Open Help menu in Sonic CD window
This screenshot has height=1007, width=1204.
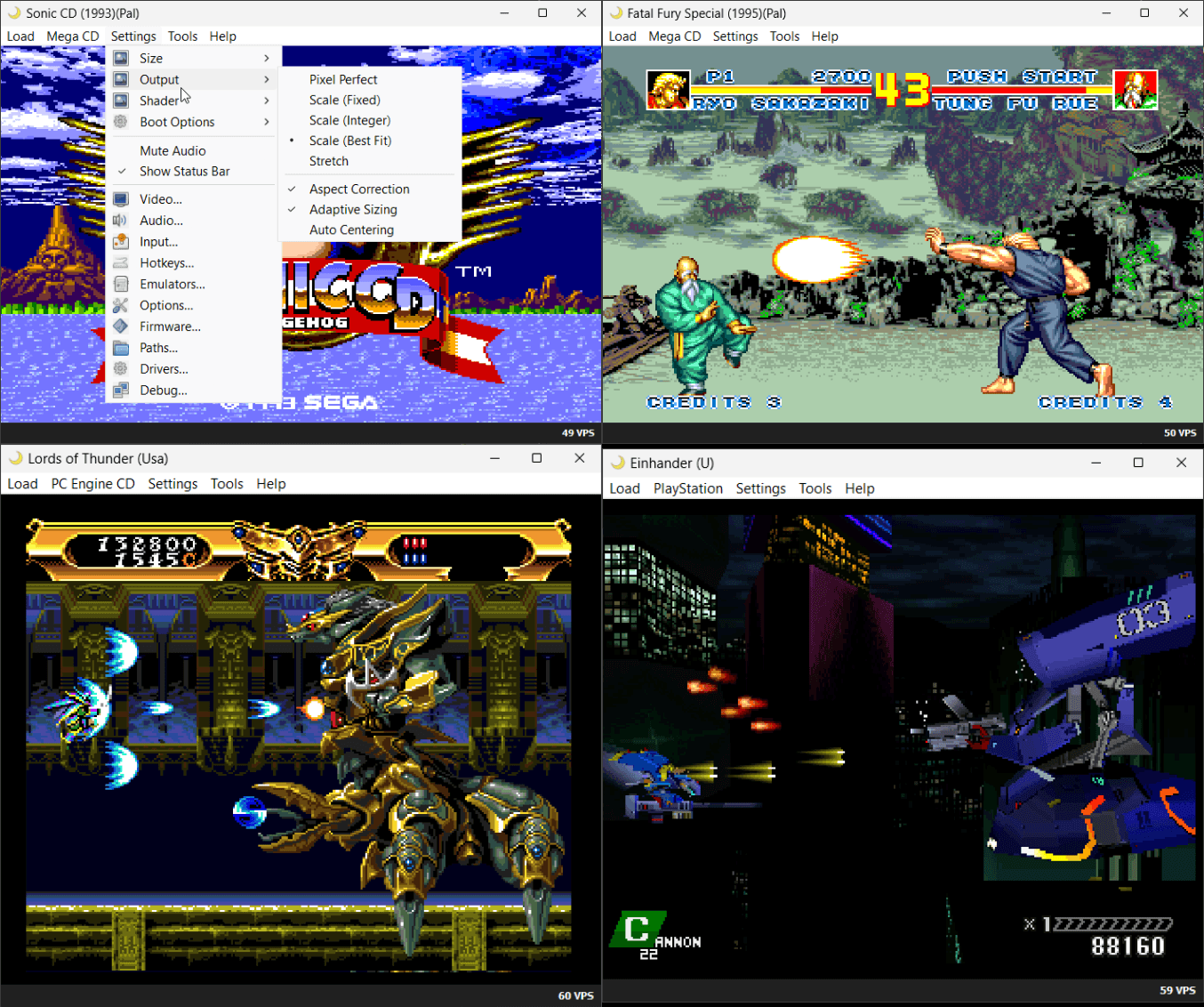point(223,36)
